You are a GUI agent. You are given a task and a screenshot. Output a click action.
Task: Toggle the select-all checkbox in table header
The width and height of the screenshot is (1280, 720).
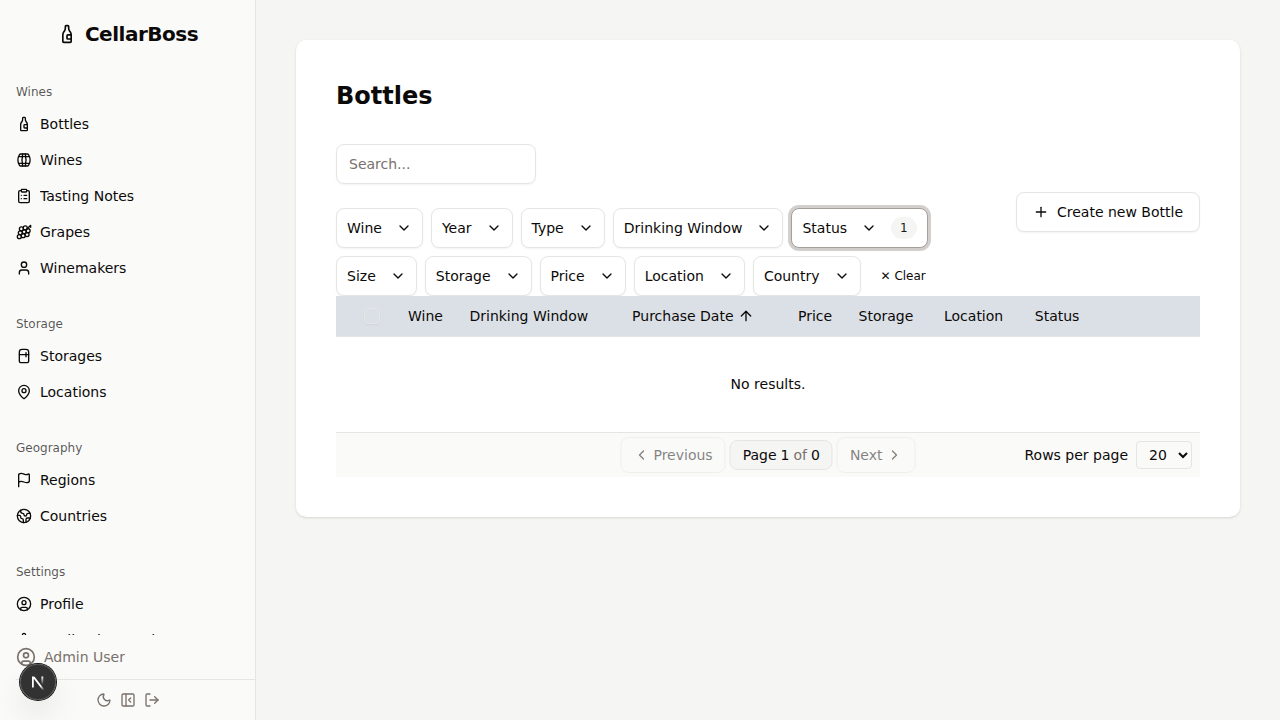[371, 316]
